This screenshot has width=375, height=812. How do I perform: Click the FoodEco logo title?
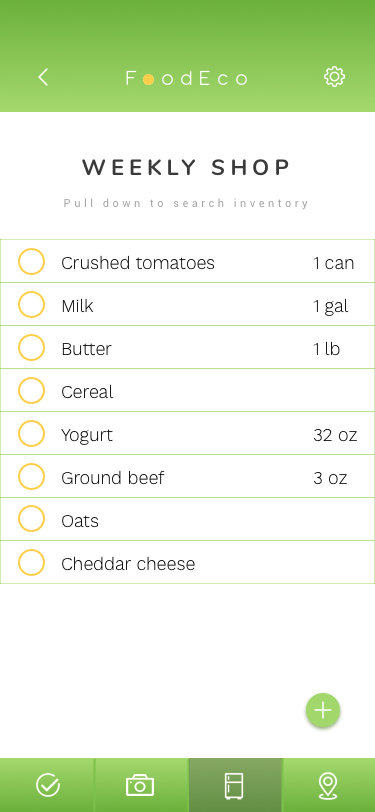click(x=186, y=78)
